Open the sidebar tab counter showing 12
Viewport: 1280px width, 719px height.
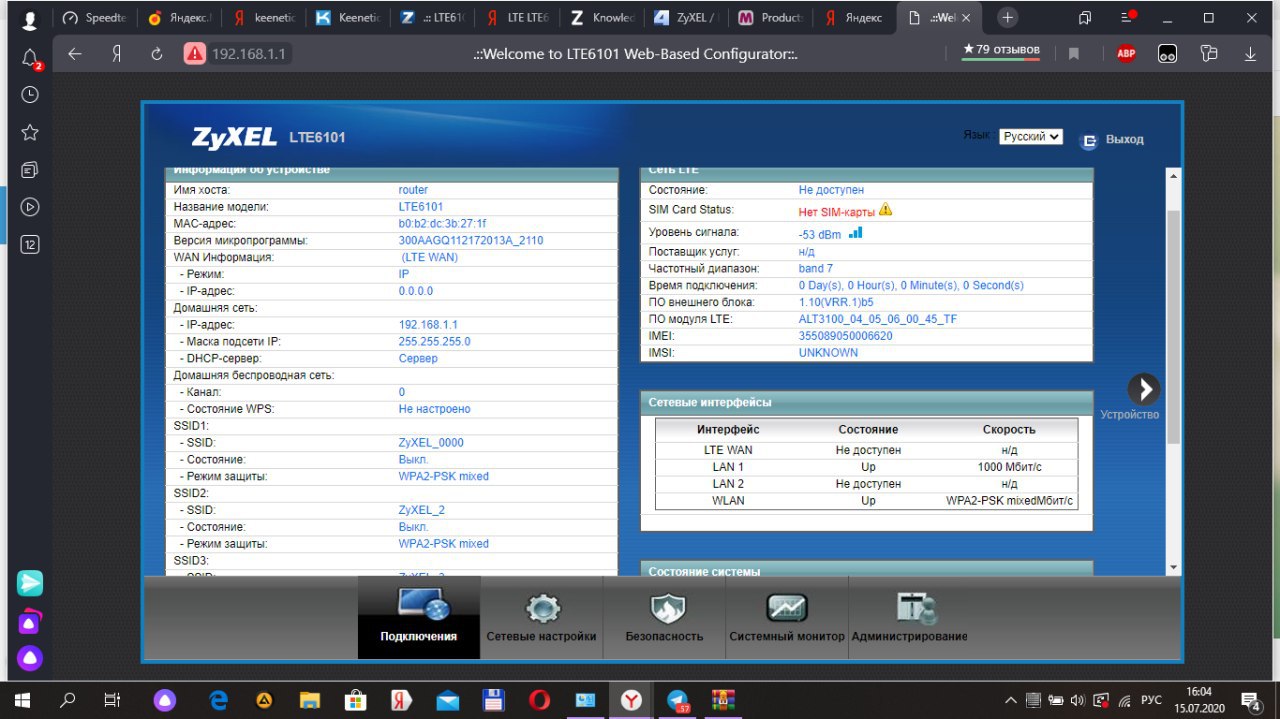pos(30,244)
